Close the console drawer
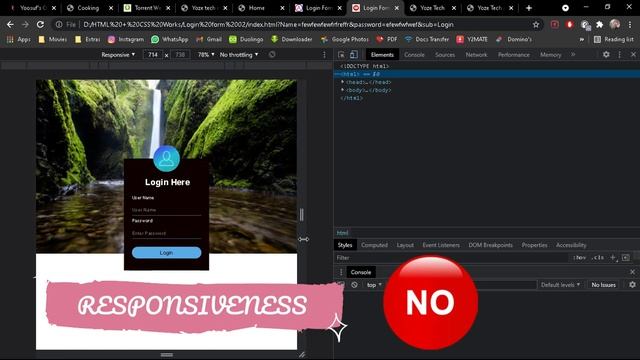Image resolution: width=640 pixels, height=360 pixels. point(632,272)
